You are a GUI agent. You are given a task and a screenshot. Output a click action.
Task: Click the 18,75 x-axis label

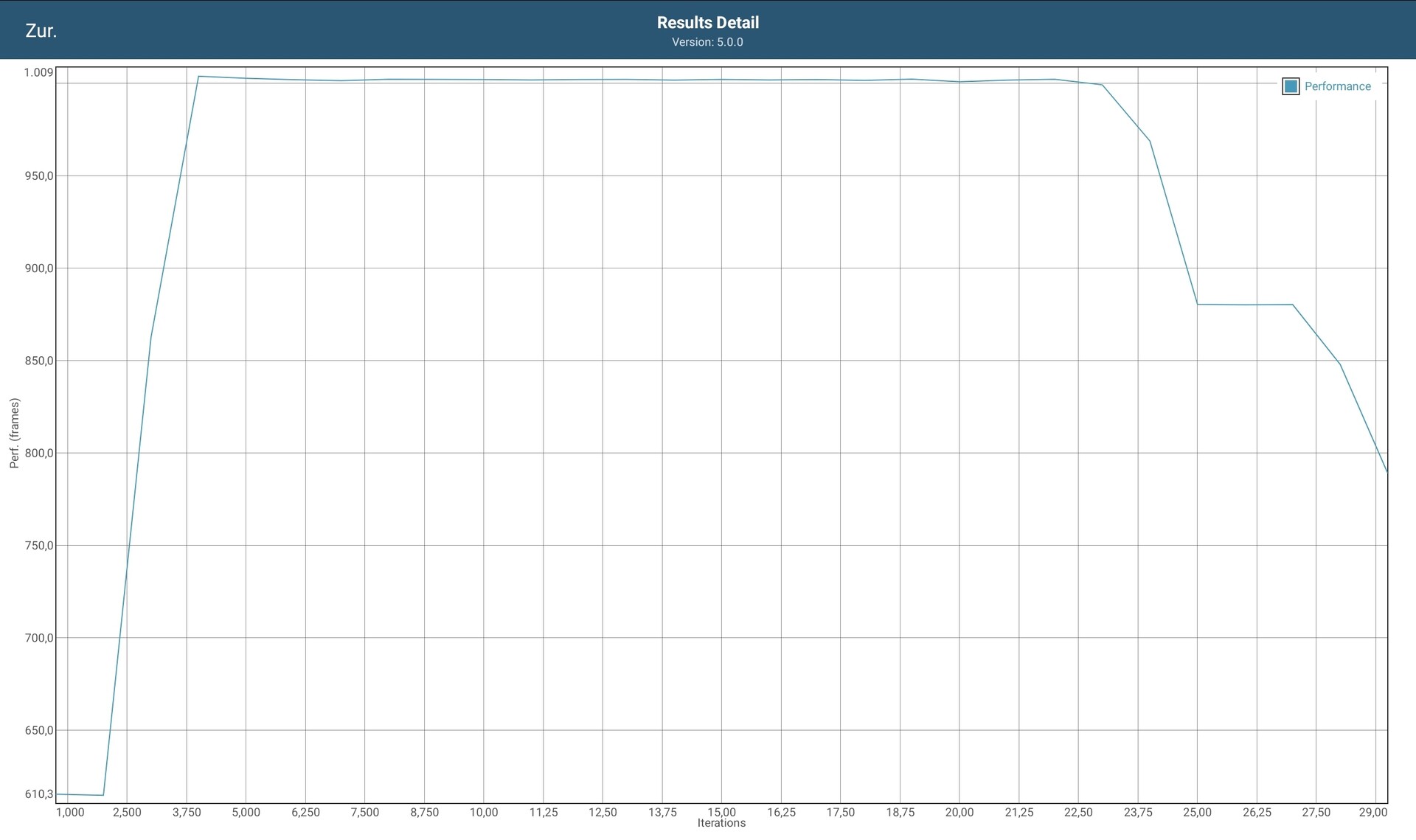(x=900, y=812)
